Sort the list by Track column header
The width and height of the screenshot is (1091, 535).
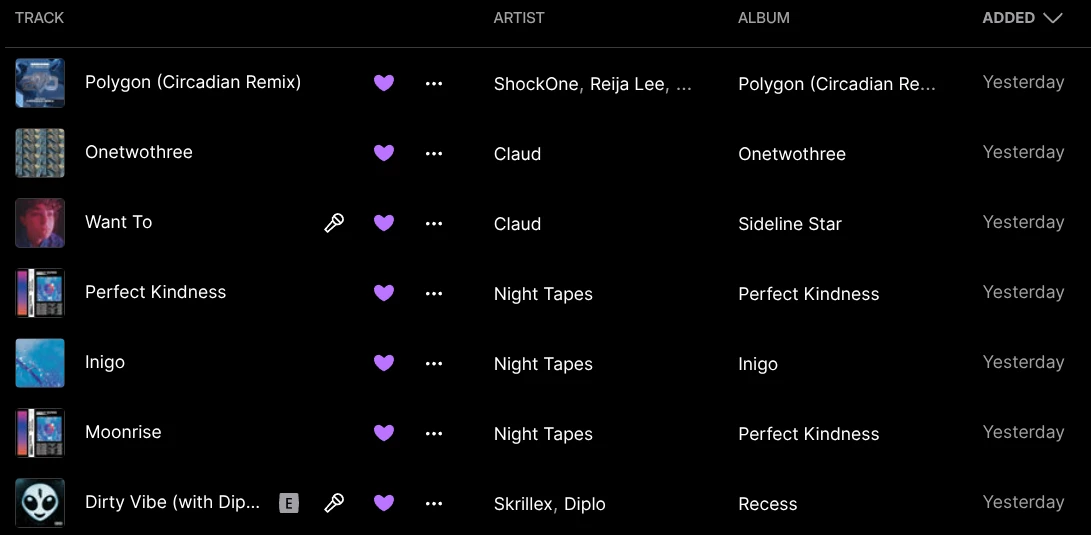[40, 18]
